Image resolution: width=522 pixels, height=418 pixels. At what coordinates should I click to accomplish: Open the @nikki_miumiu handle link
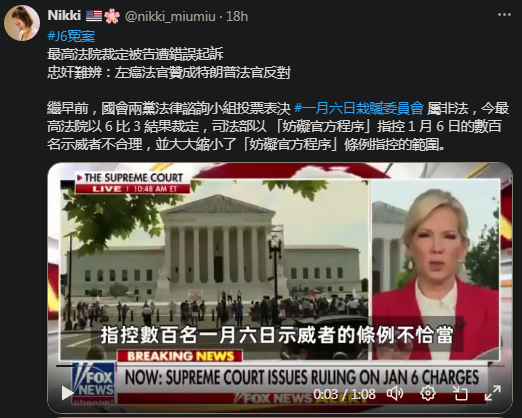pos(170,16)
